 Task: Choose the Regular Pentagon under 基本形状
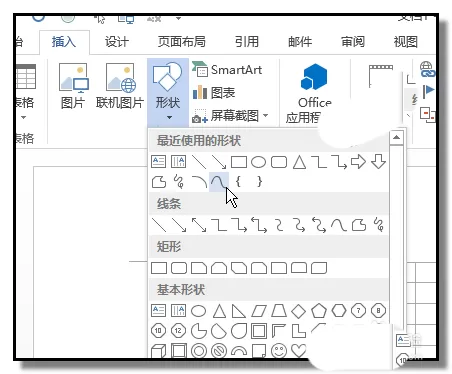pos(319,311)
